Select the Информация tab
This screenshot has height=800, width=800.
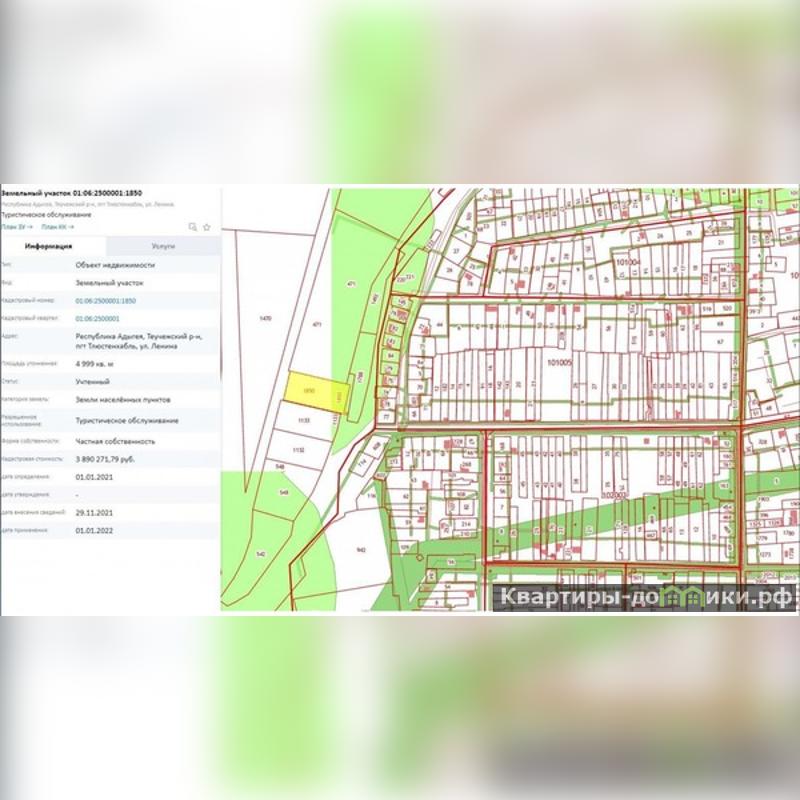click(48, 246)
